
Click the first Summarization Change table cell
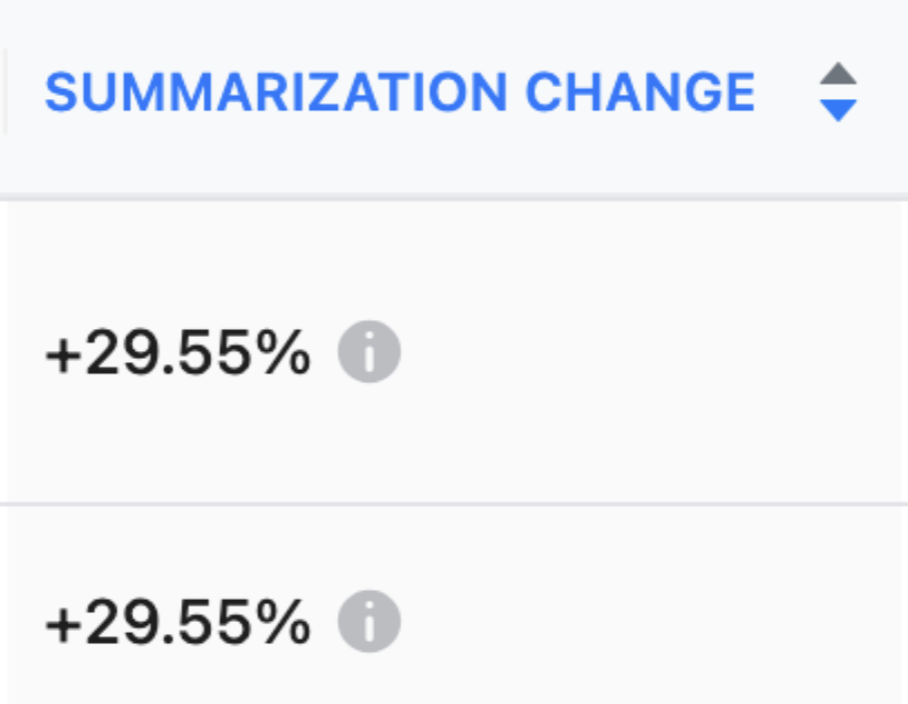tap(454, 352)
